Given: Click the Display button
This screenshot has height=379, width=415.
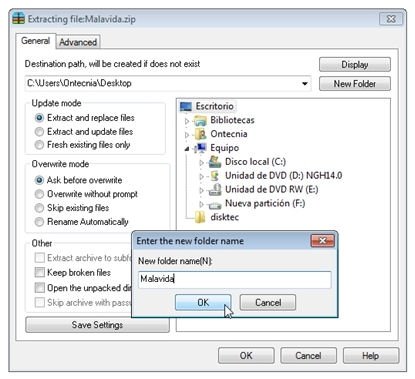Looking at the screenshot, I should click(x=355, y=65).
